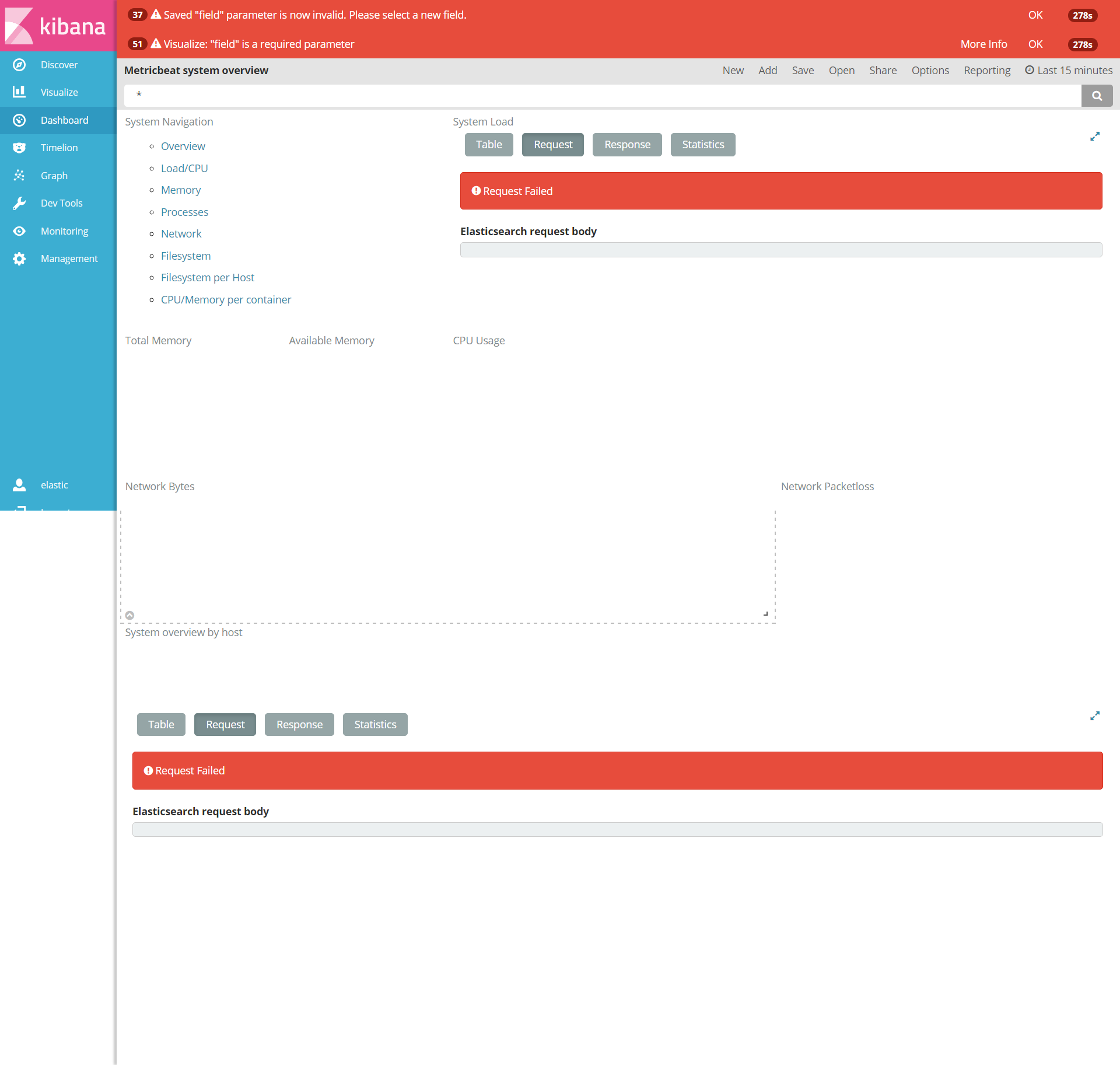Click the Monitoring eye icon
Viewport: 1120px width, 1065px height.
click(x=19, y=231)
